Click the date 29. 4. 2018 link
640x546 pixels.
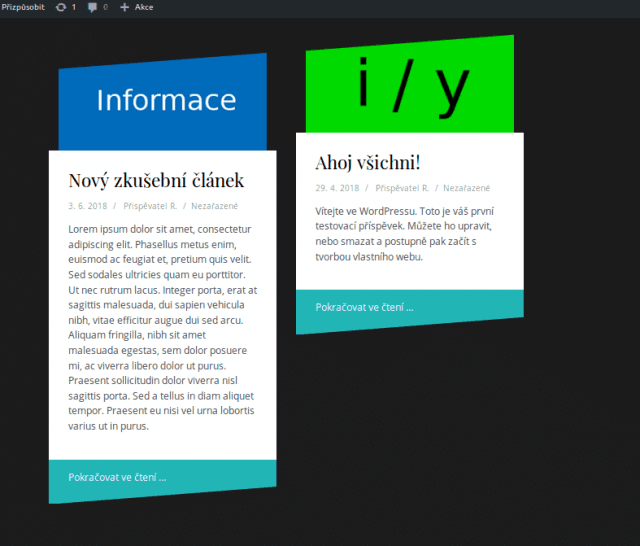point(337,188)
